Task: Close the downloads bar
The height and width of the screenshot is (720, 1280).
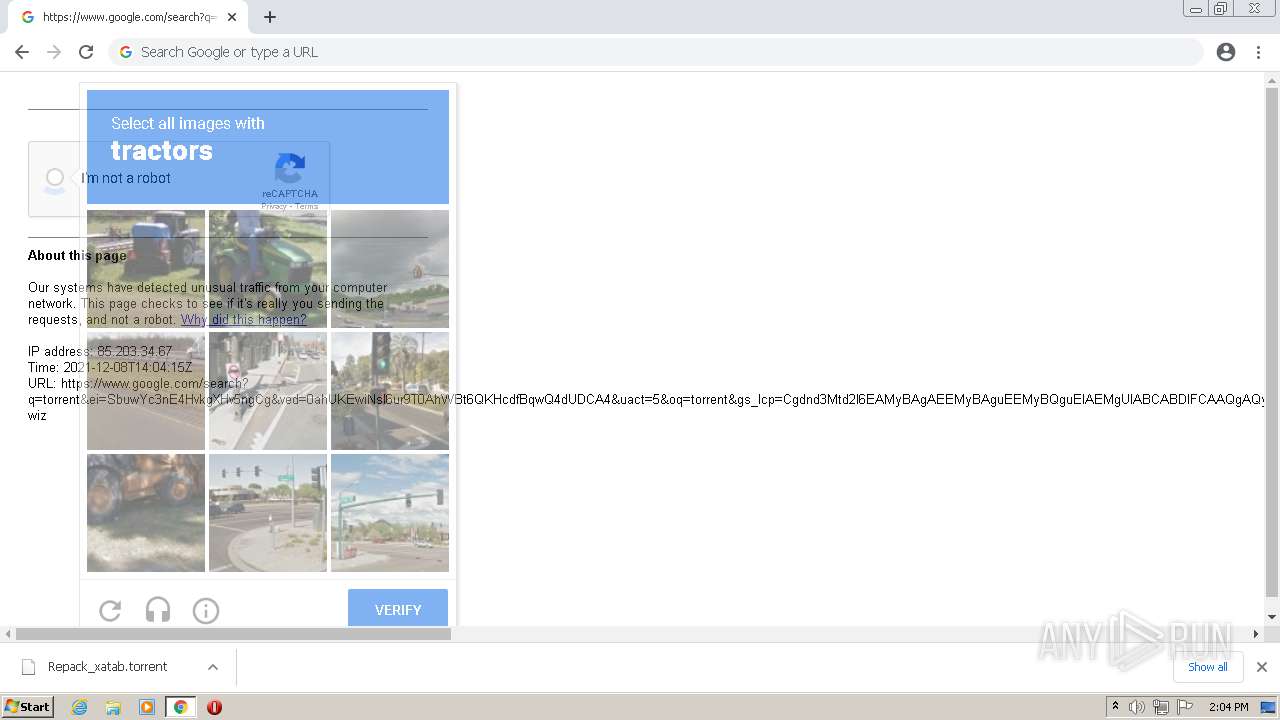Action: click(1262, 667)
